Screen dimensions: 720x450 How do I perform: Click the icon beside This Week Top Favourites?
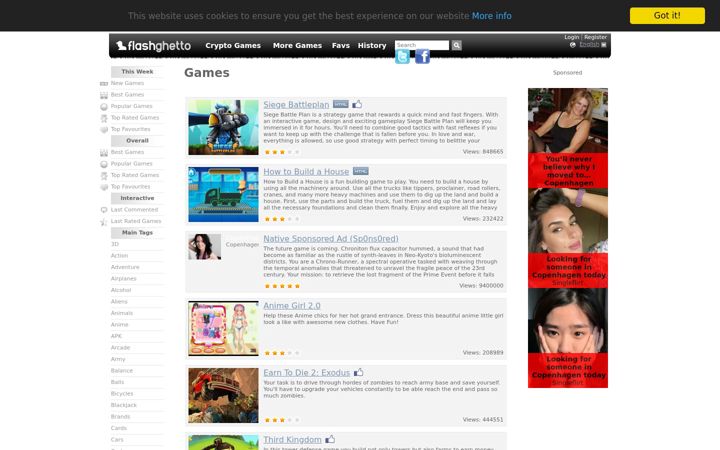point(104,129)
